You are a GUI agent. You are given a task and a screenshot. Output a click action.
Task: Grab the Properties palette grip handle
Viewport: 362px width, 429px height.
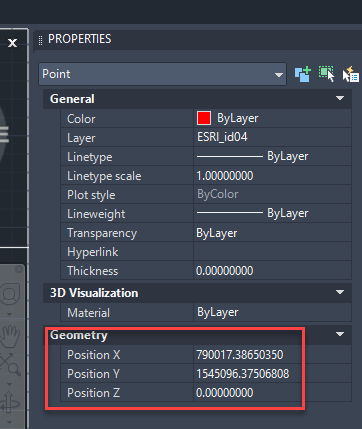click(x=40, y=40)
